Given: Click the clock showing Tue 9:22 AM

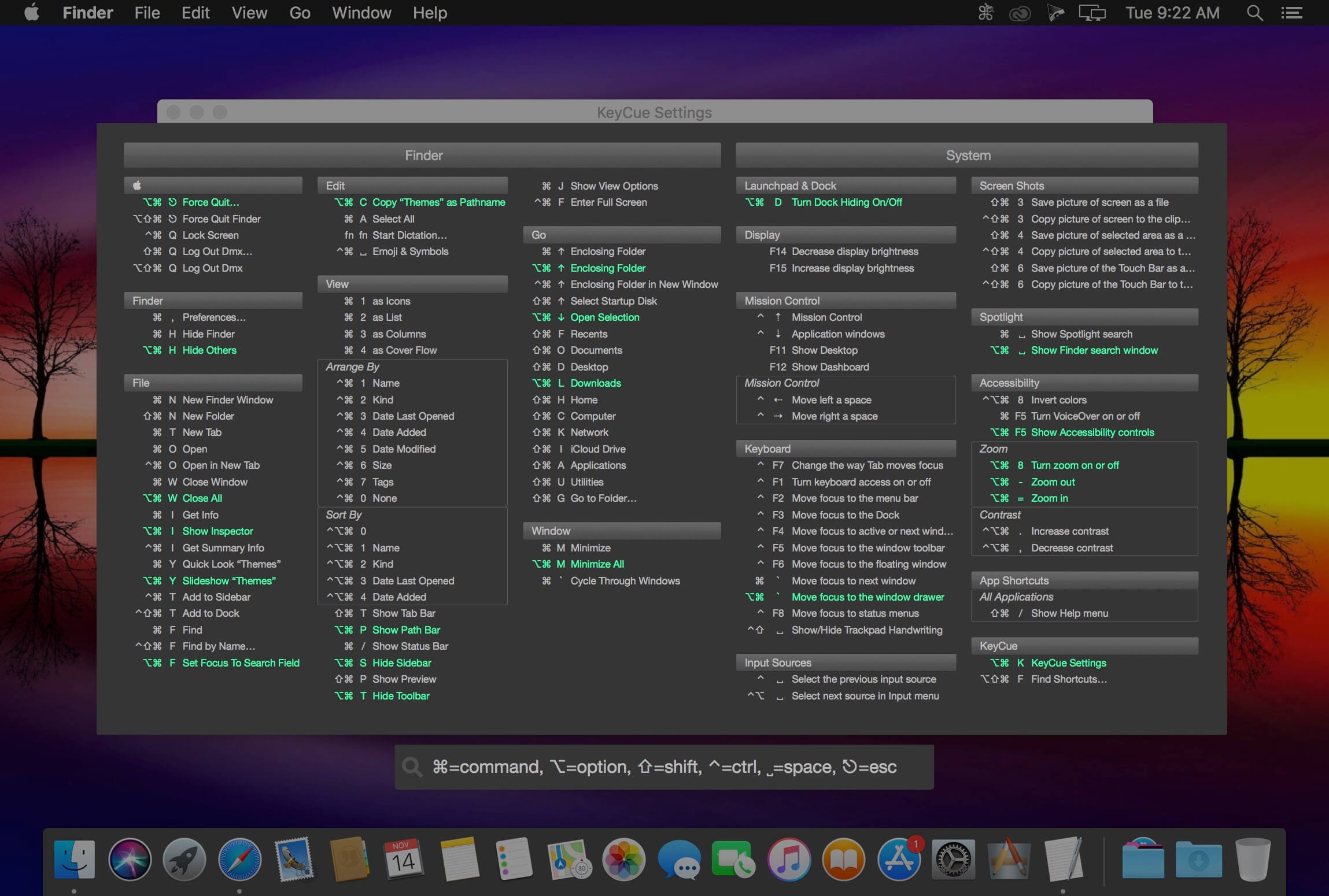Looking at the screenshot, I should coord(1172,13).
